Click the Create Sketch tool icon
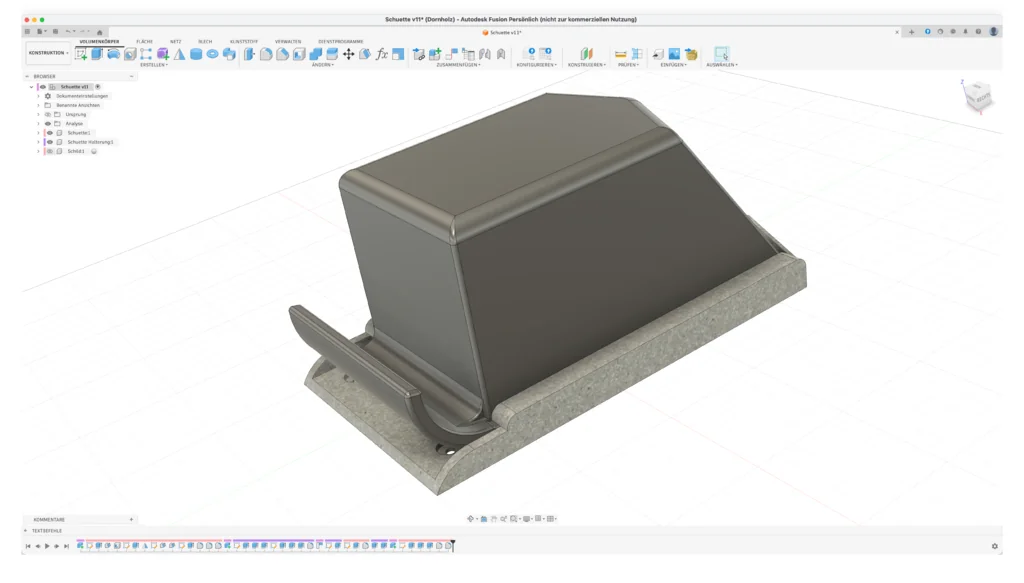 pos(81,54)
